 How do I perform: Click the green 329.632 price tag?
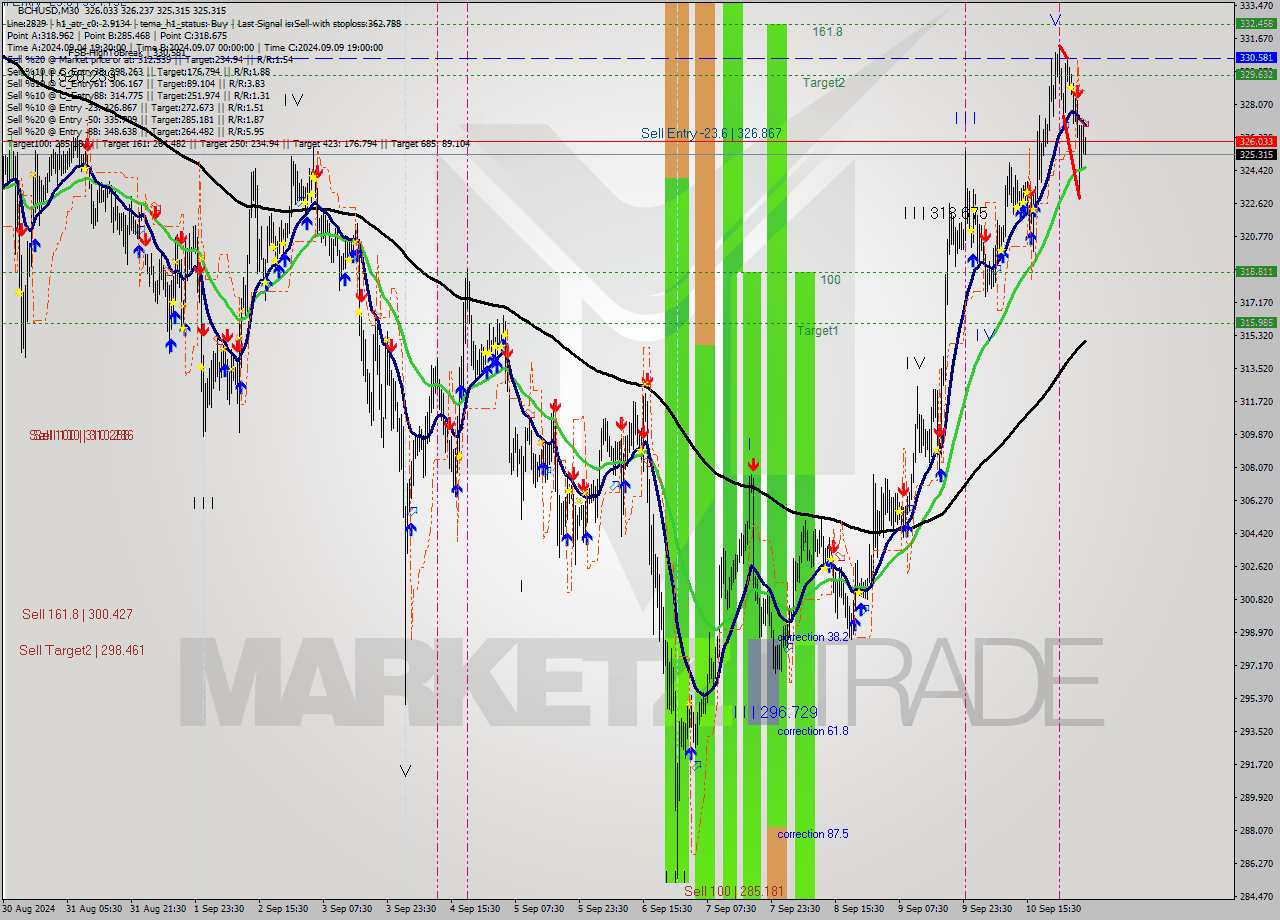click(1256, 74)
